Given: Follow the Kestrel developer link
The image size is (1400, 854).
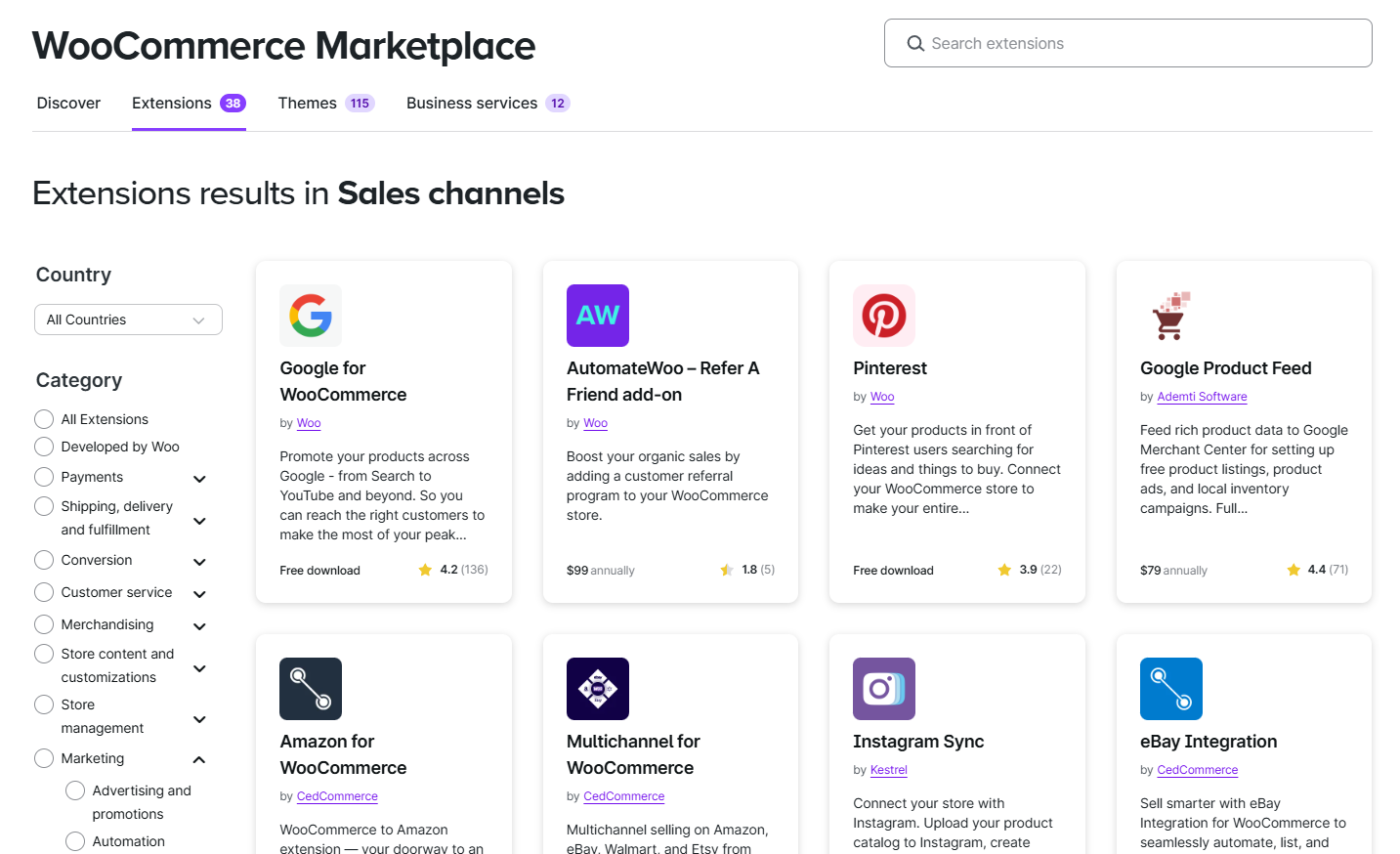Looking at the screenshot, I should click(888, 770).
